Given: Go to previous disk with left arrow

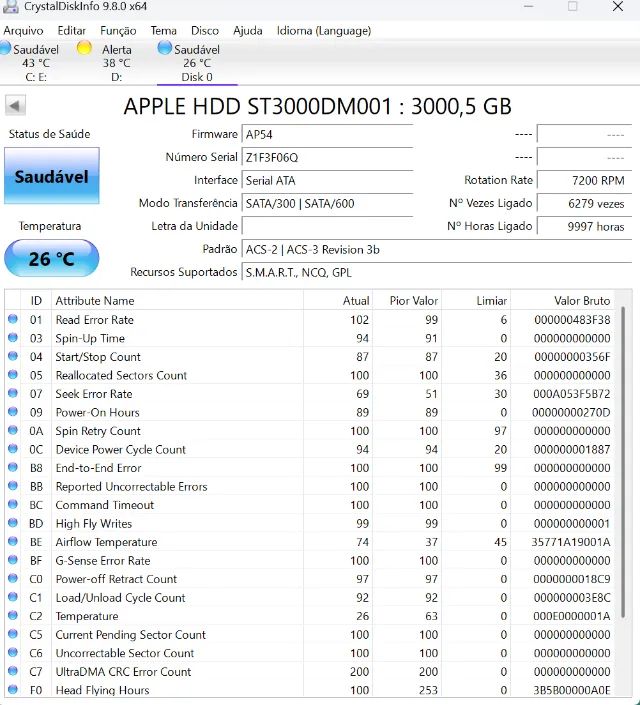Looking at the screenshot, I should 15,106.
